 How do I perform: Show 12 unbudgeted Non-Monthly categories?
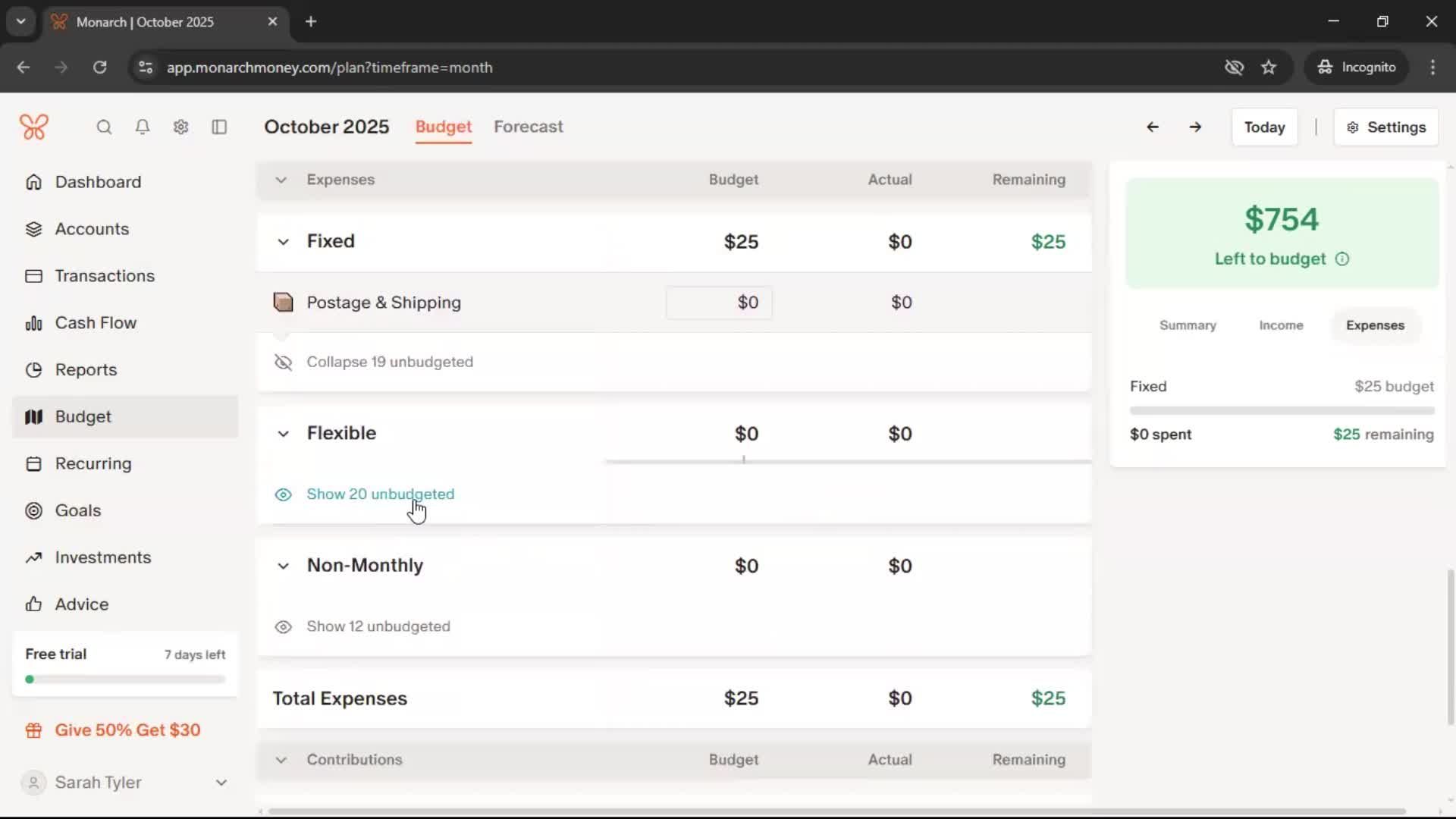378,626
